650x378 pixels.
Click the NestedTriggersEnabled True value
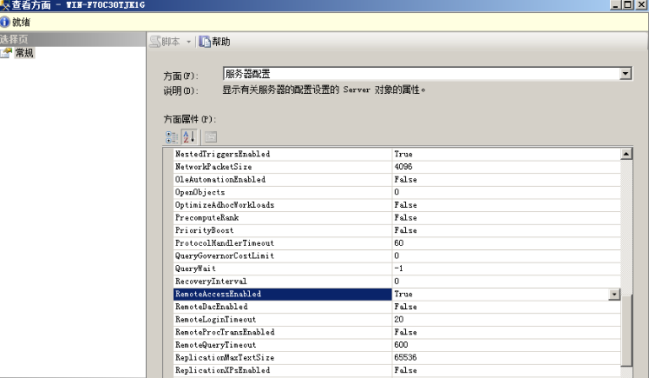coord(403,154)
